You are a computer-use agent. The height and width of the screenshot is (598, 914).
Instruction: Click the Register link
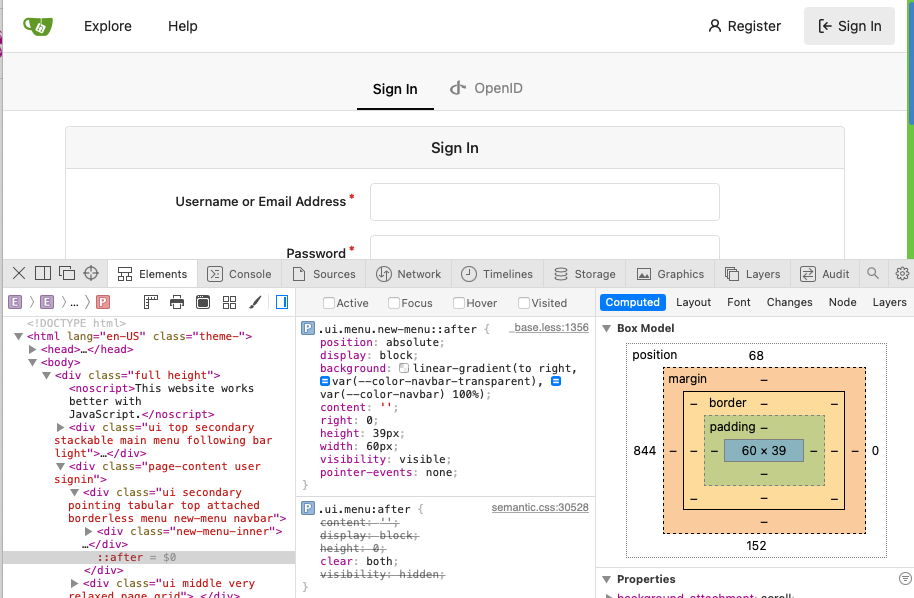pos(744,26)
